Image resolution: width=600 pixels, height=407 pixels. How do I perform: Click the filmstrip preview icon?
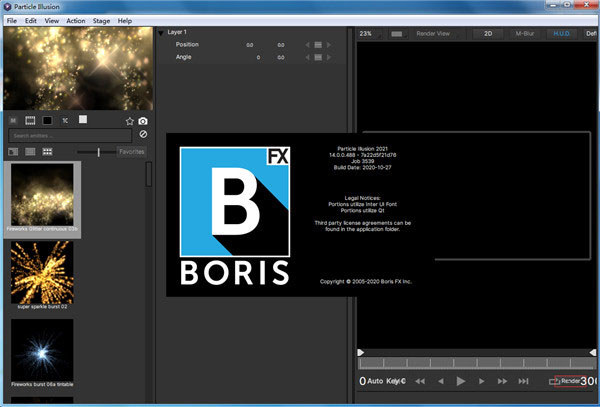[x=30, y=120]
